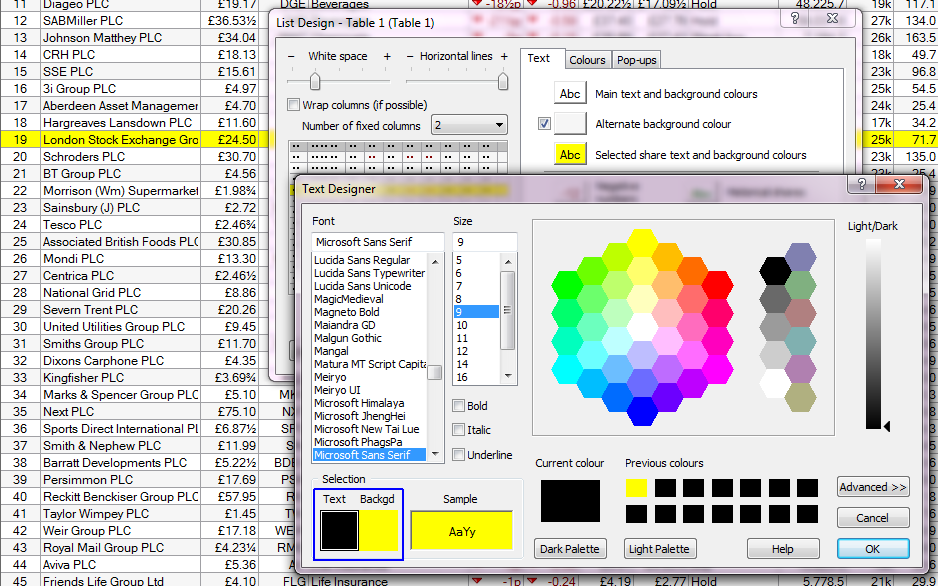Enable Wrap columns (if possible)
938x586 pixels.
293,105
